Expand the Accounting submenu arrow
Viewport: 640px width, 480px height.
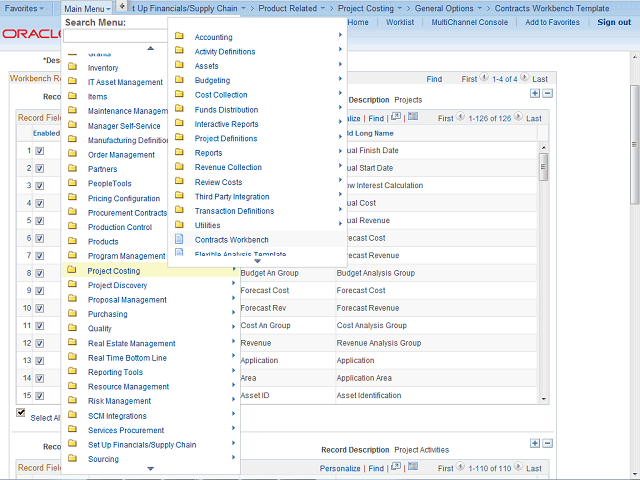tap(340, 35)
